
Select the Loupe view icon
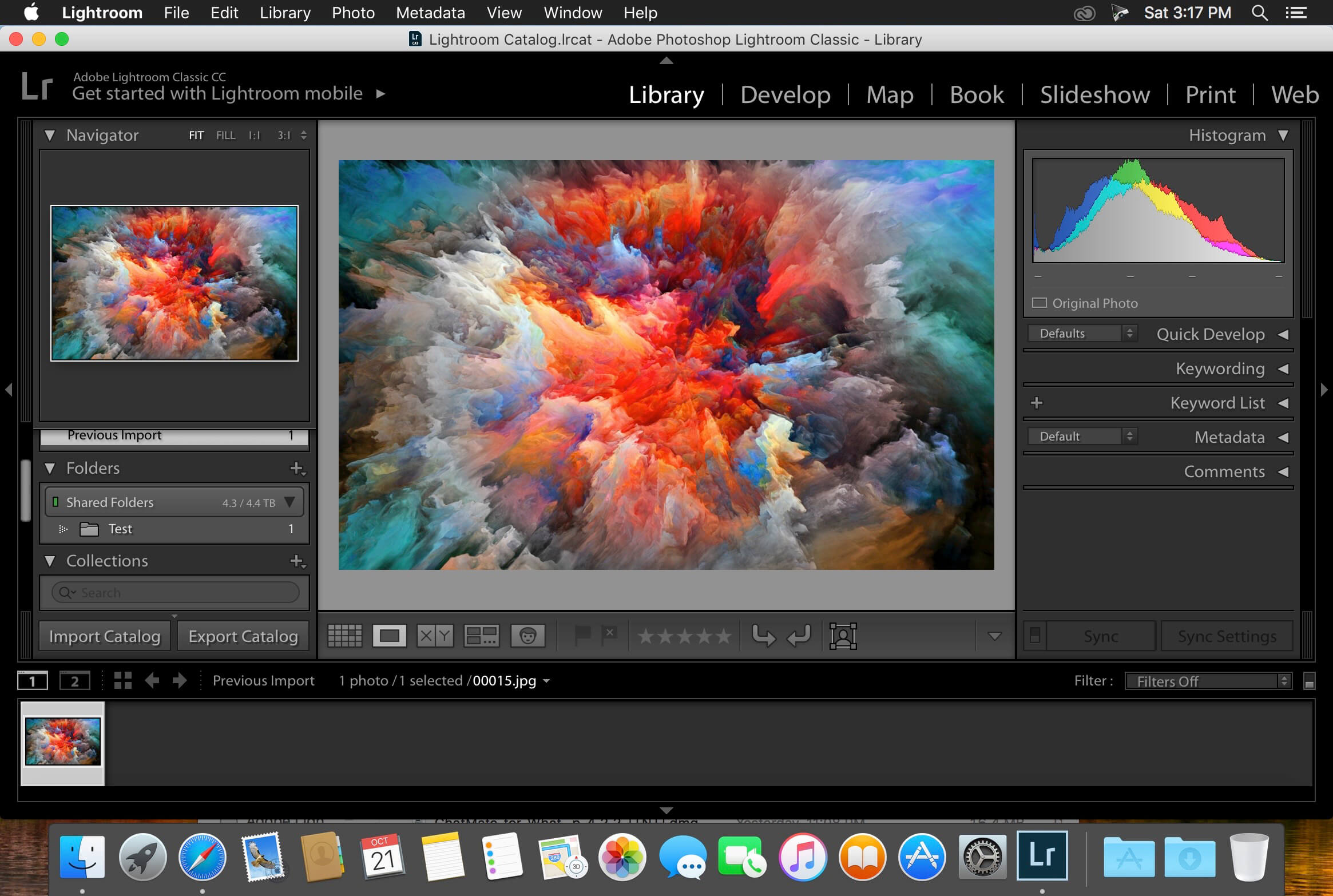pos(388,635)
